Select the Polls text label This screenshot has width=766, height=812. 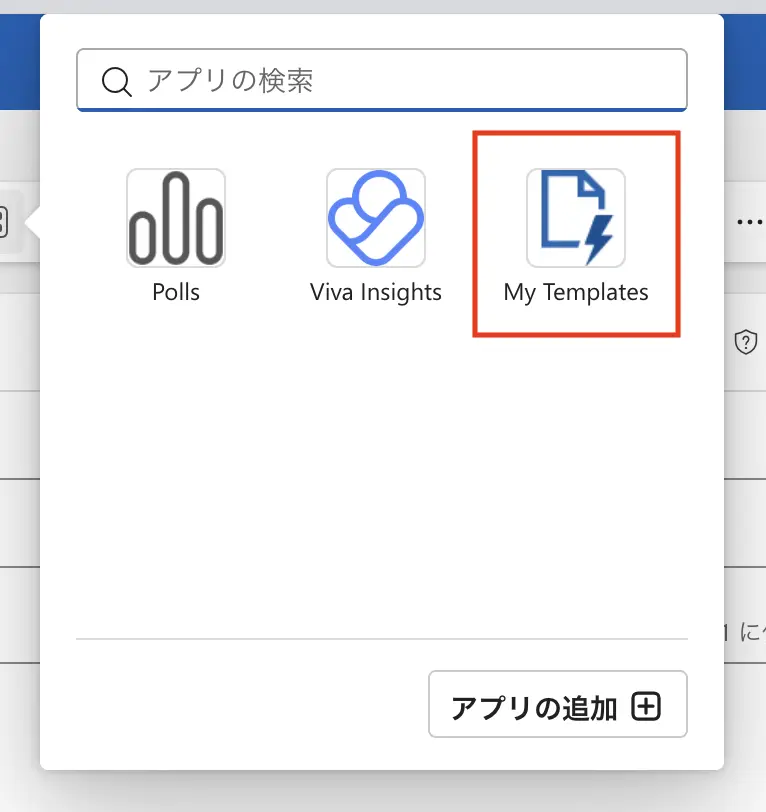[x=176, y=293]
